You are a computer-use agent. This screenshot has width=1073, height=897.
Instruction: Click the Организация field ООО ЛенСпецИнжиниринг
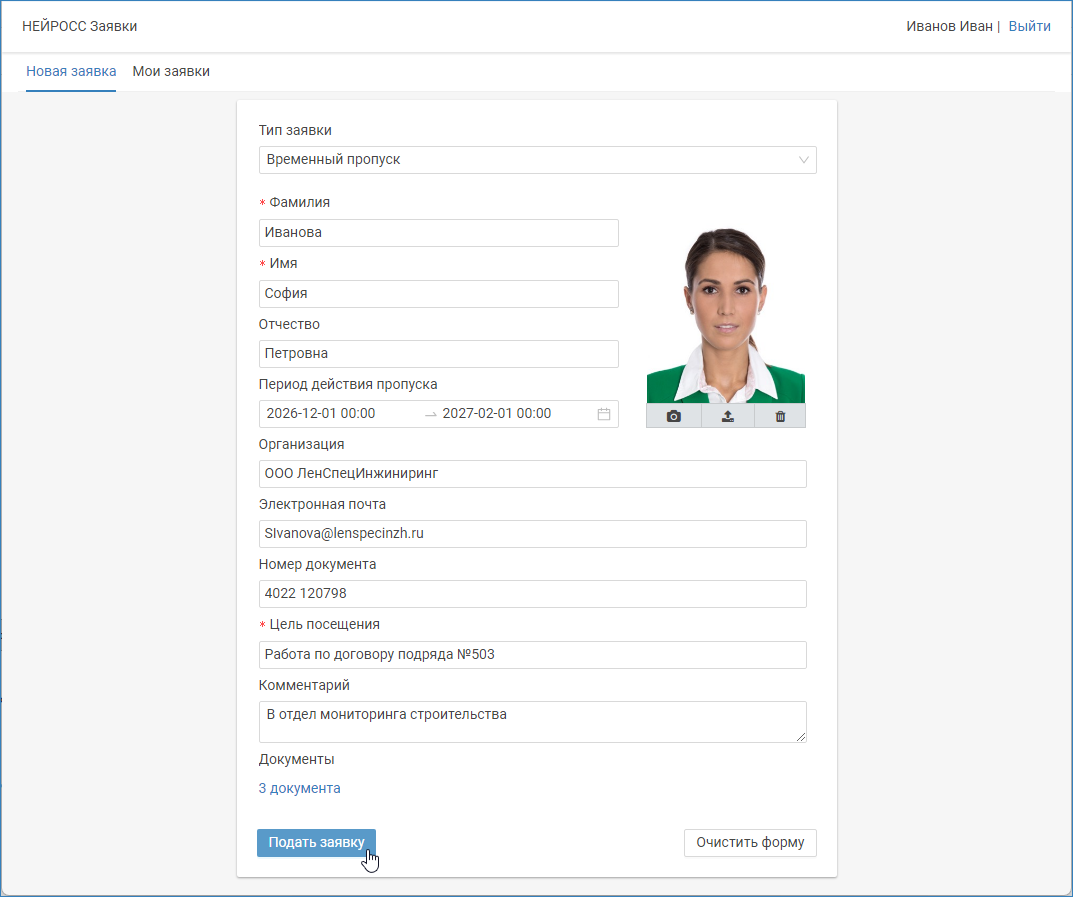coord(532,474)
